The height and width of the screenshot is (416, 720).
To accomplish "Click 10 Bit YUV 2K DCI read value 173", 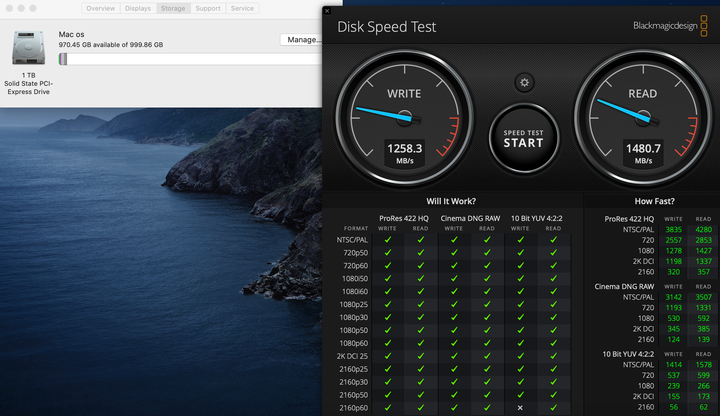I will pos(703,396).
